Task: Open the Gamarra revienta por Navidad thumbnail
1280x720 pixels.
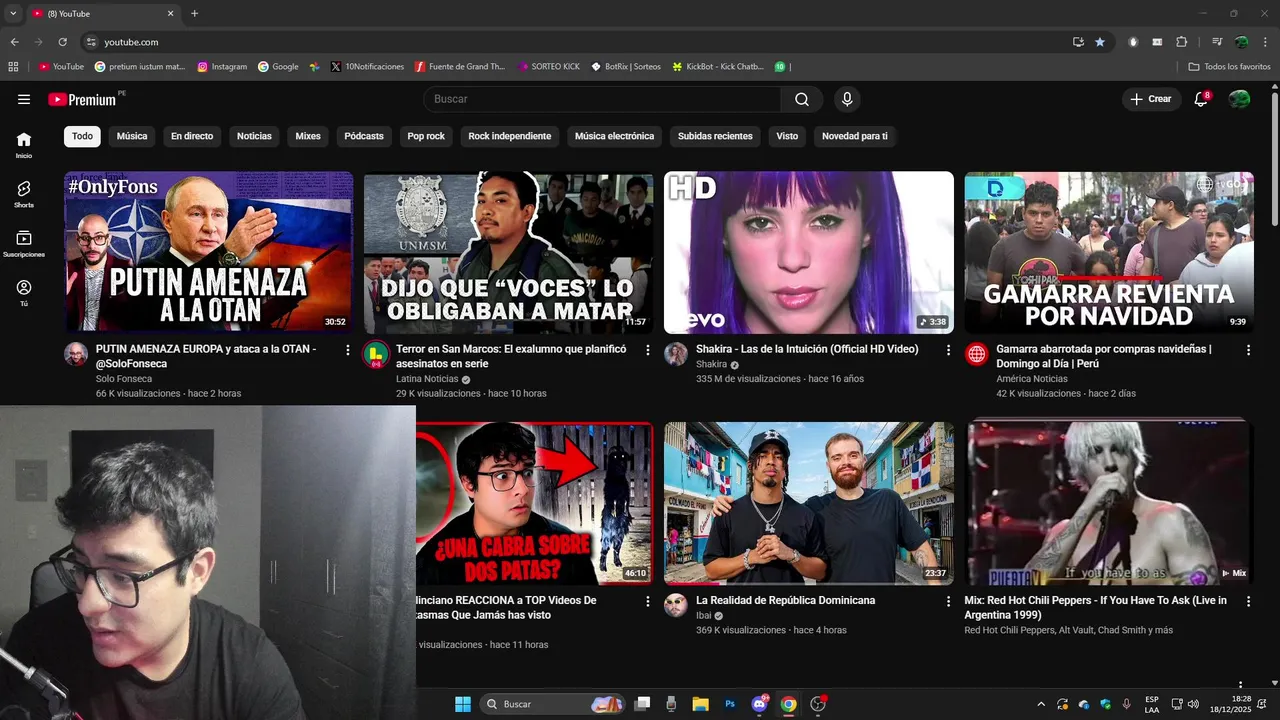Action: [1109, 252]
